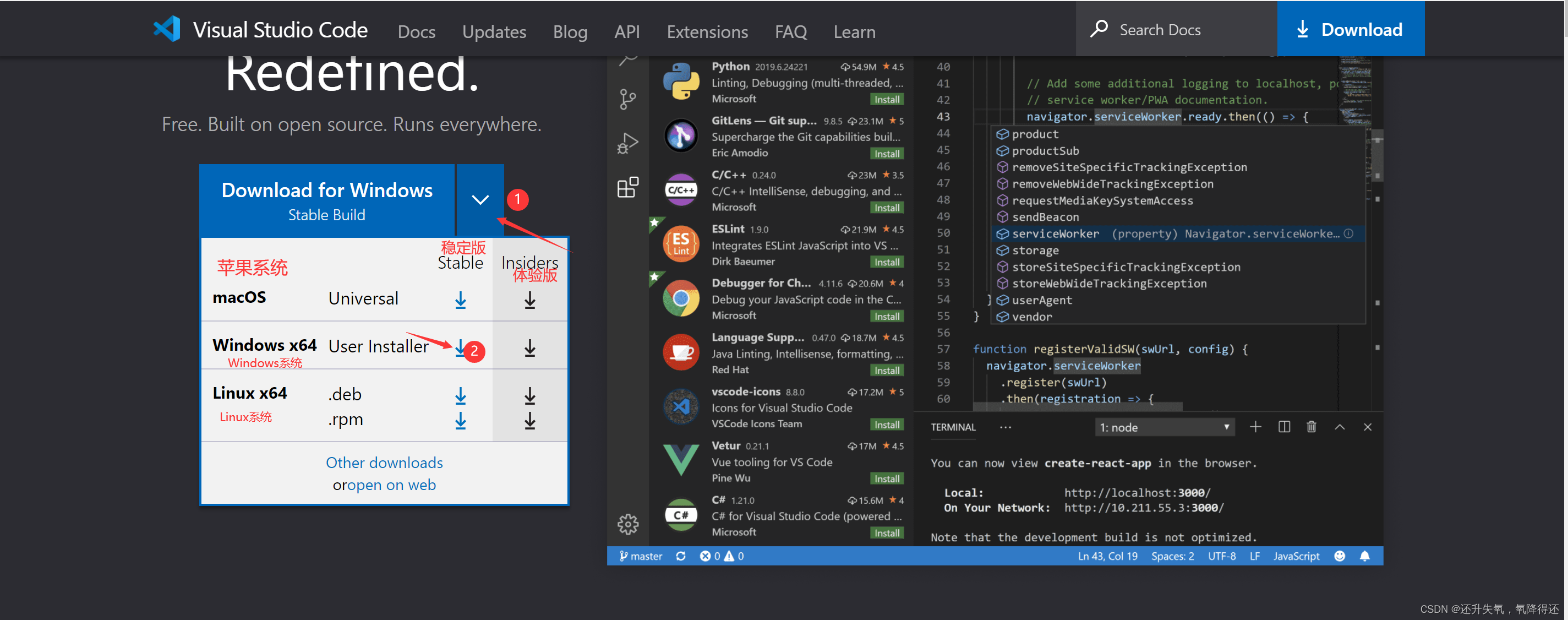Click the C# extension icon
The image size is (1568, 620).
[680, 515]
